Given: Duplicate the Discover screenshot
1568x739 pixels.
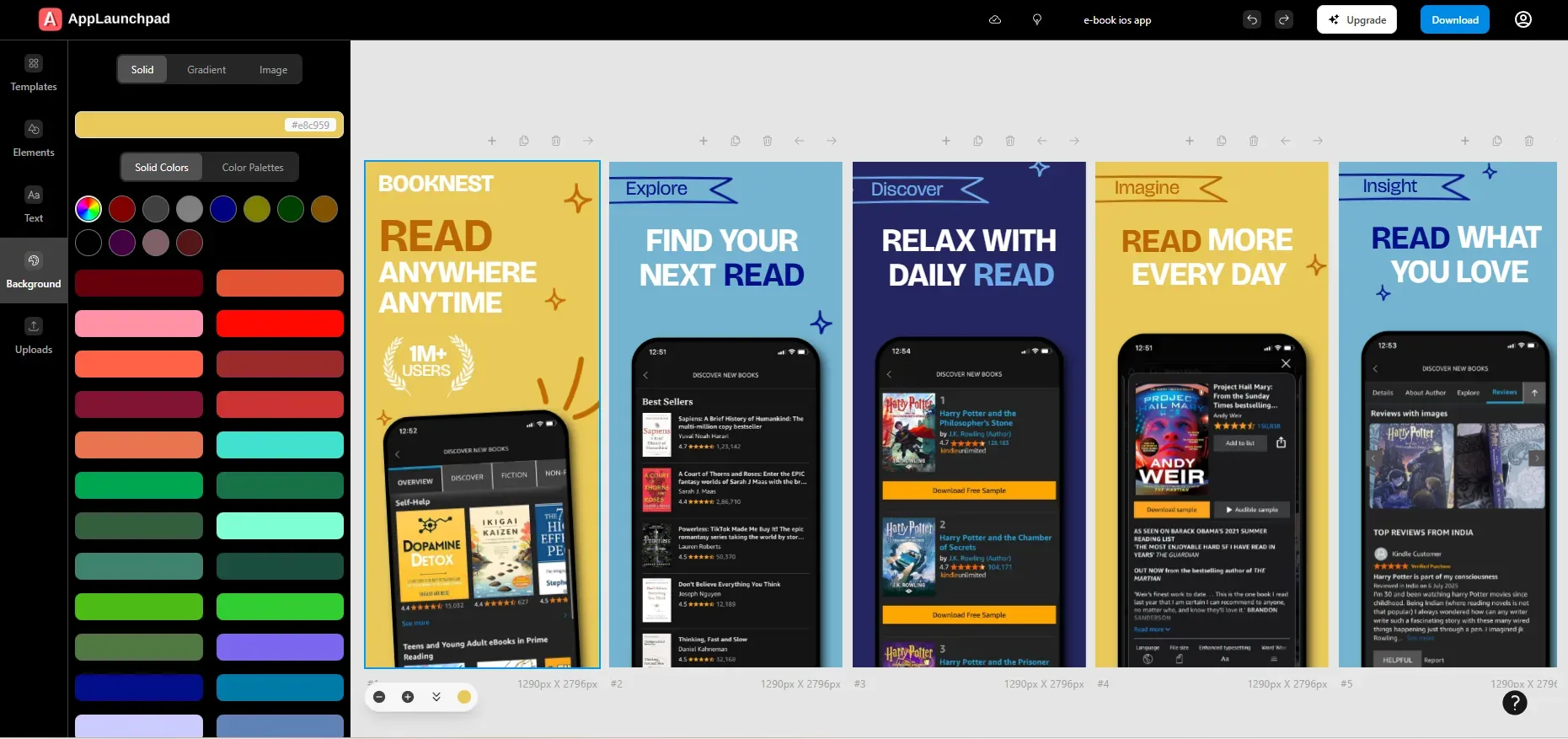Looking at the screenshot, I should pyautogui.click(x=978, y=141).
